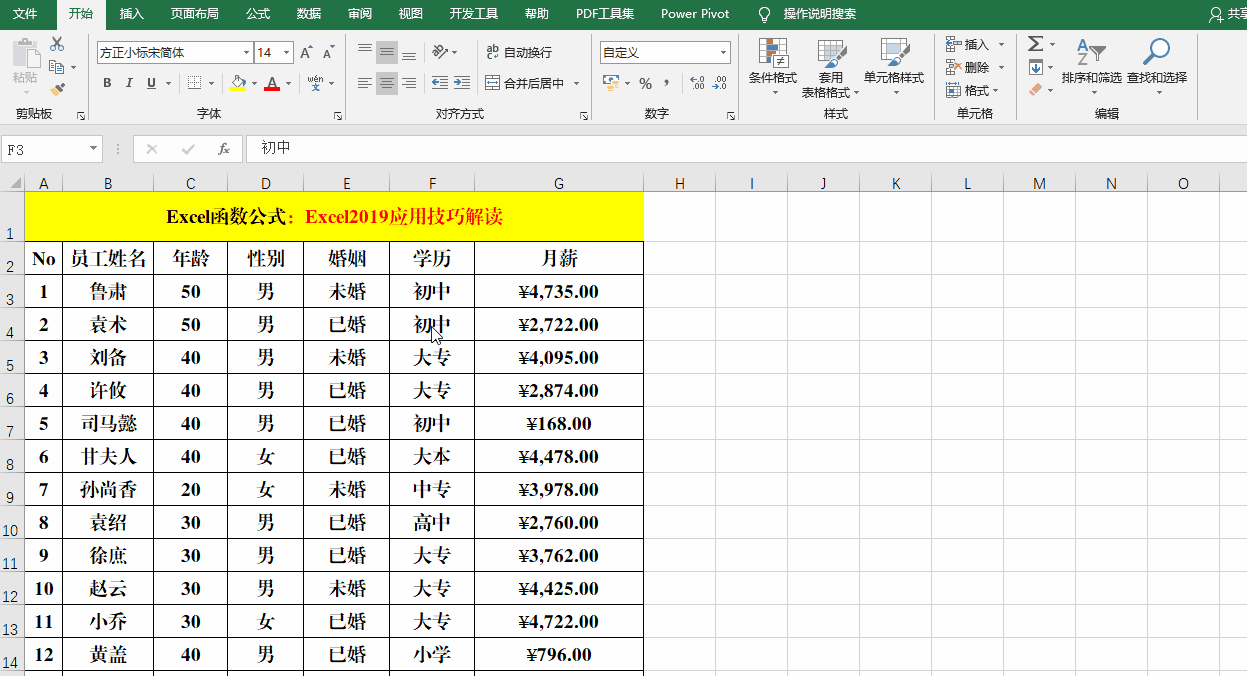
Task: Decrease decimal places
Action: [720, 83]
